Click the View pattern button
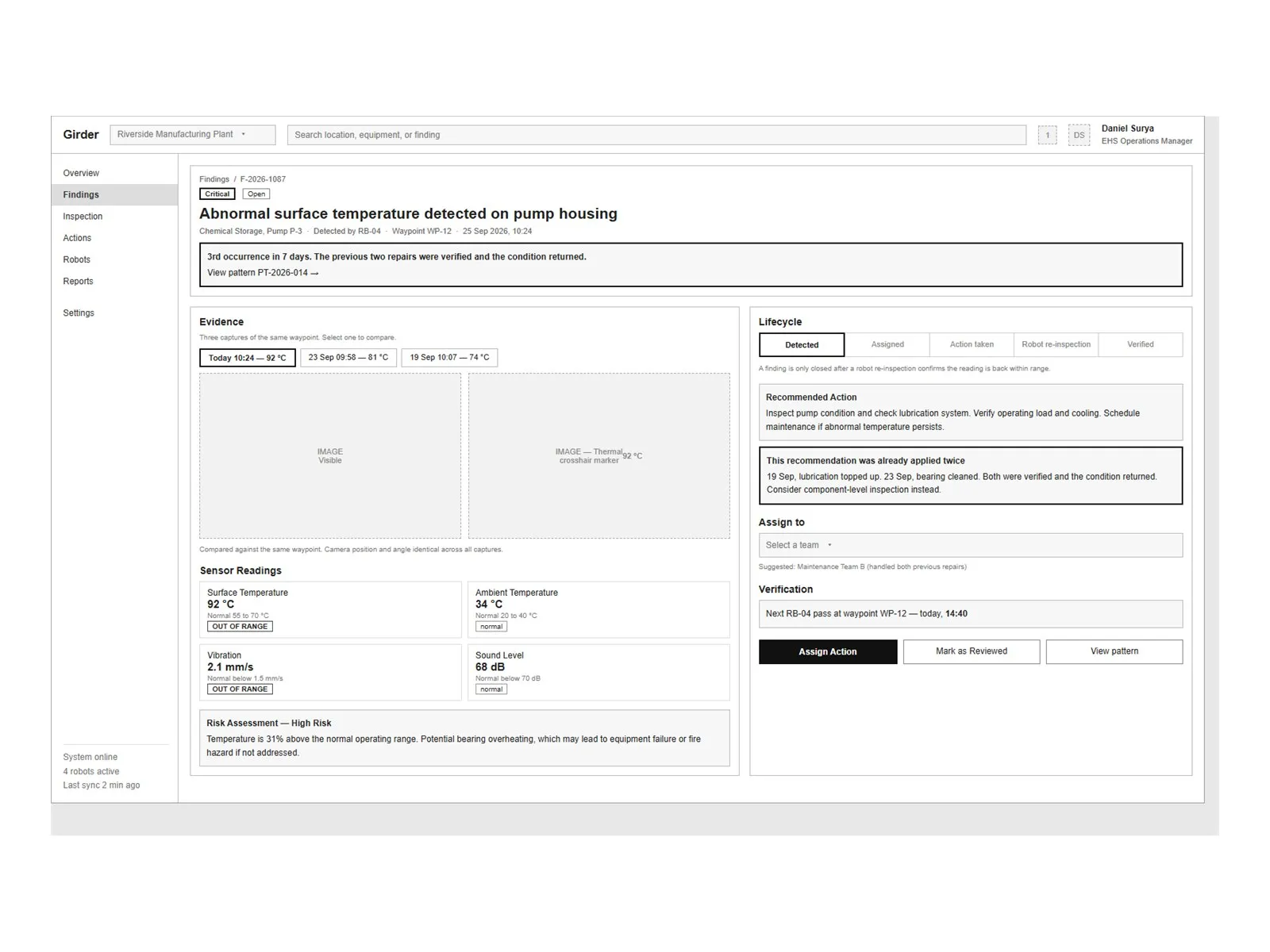Image resolution: width=1270 pixels, height=952 pixels. pyautogui.click(x=1114, y=651)
